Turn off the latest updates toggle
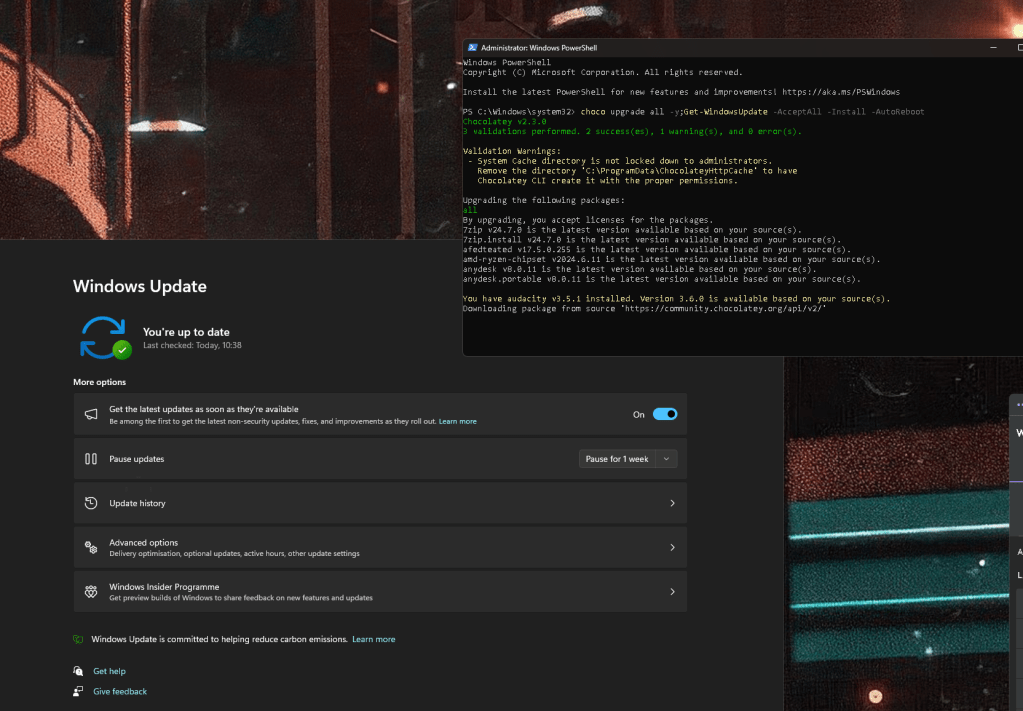 pos(665,414)
